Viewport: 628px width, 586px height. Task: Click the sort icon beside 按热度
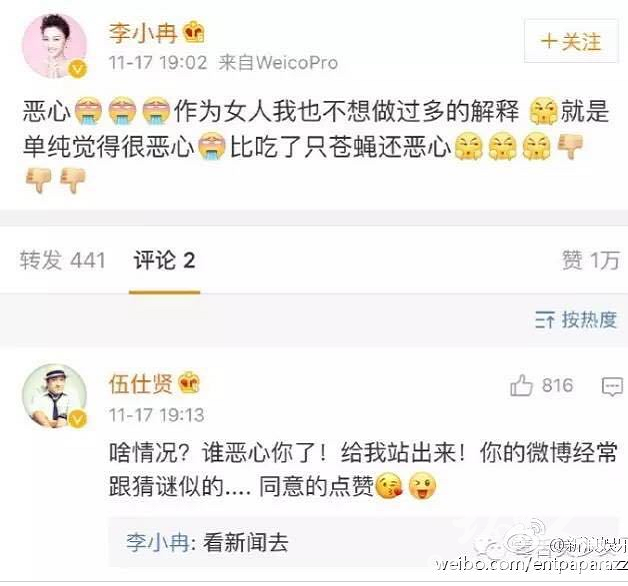545,320
